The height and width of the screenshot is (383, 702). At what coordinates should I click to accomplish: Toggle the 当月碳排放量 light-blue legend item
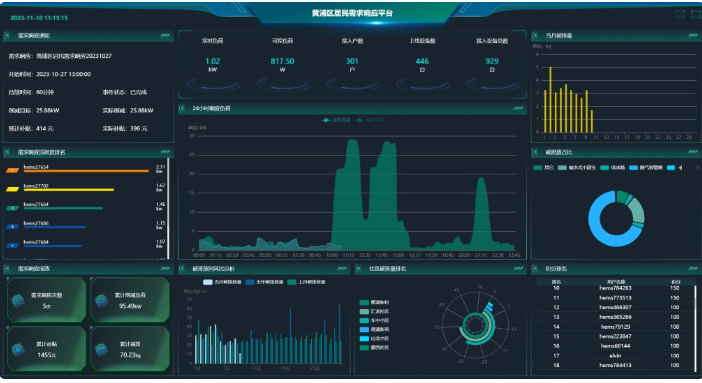point(222,282)
